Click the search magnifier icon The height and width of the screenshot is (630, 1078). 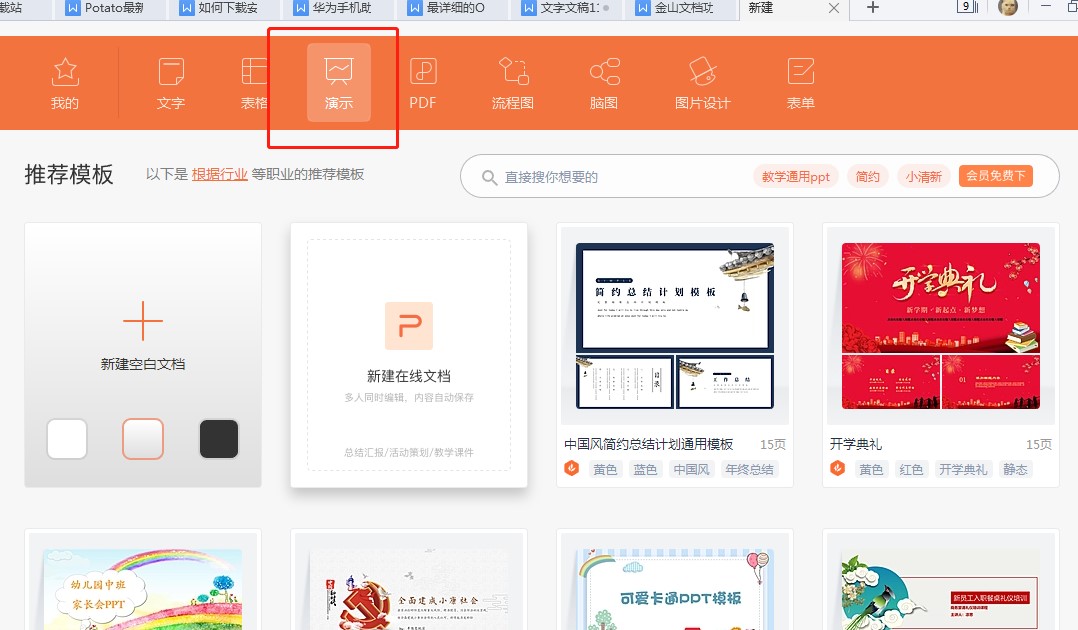490,177
